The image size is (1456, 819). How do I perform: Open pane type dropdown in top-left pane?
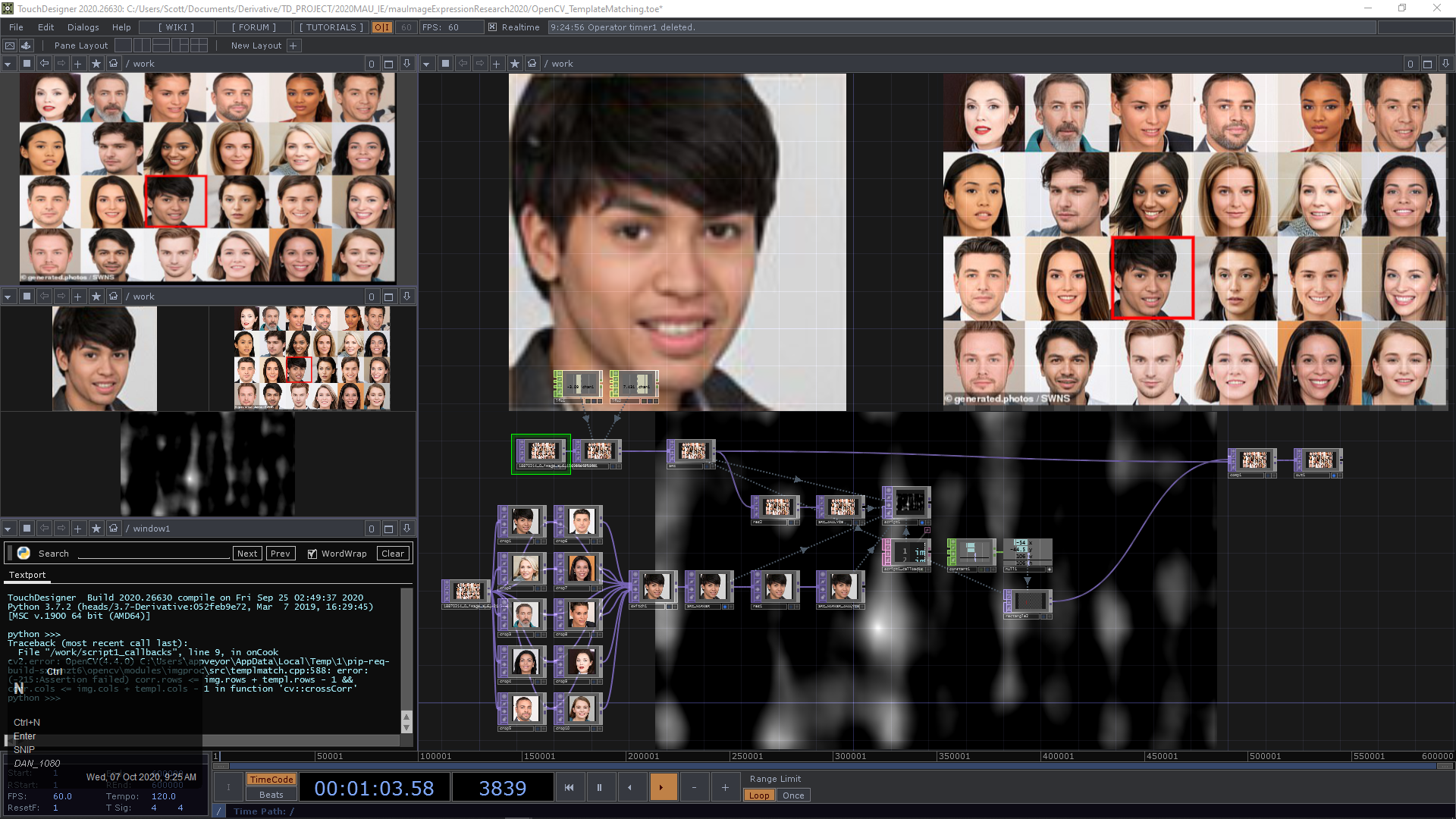8,64
